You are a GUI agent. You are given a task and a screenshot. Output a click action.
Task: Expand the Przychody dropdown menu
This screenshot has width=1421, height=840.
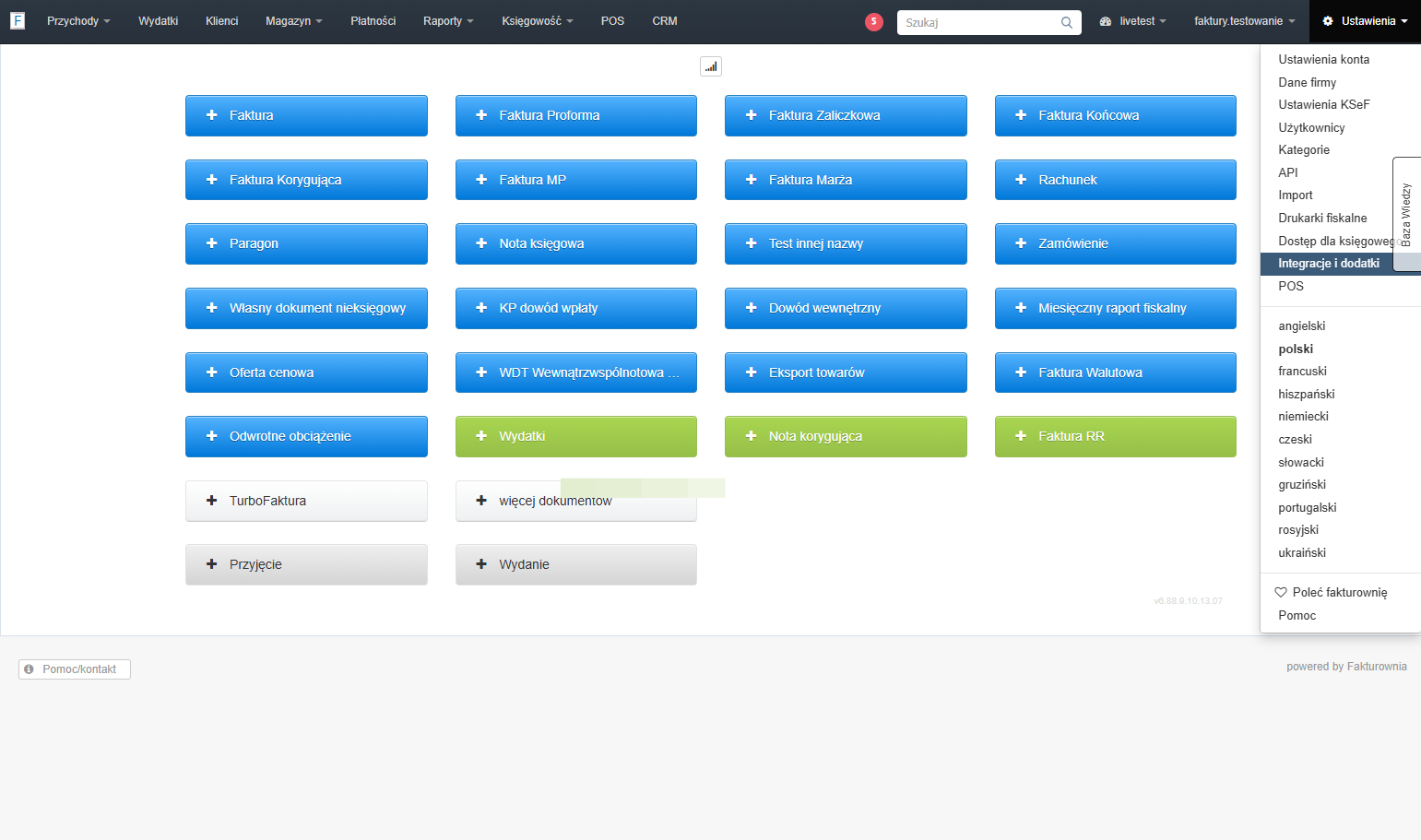click(78, 21)
